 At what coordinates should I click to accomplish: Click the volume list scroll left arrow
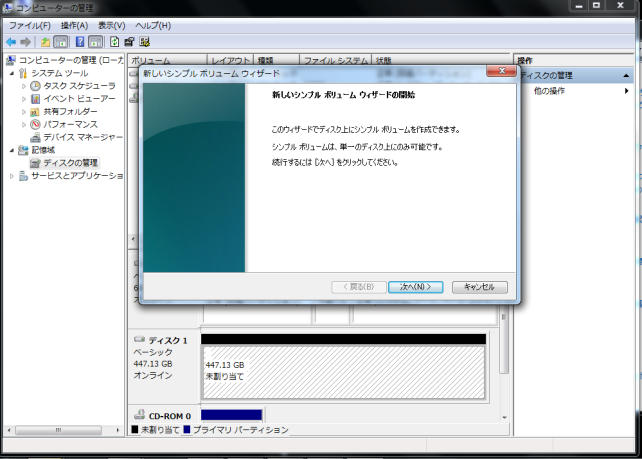[x=133, y=238]
